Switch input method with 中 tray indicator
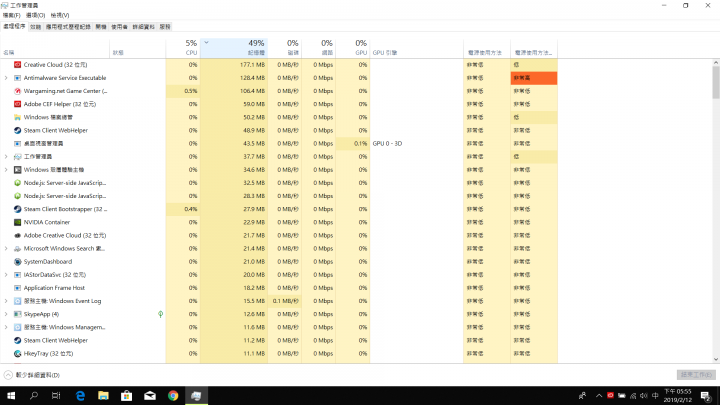This screenshot has width=720, height=405. point(655,395)
